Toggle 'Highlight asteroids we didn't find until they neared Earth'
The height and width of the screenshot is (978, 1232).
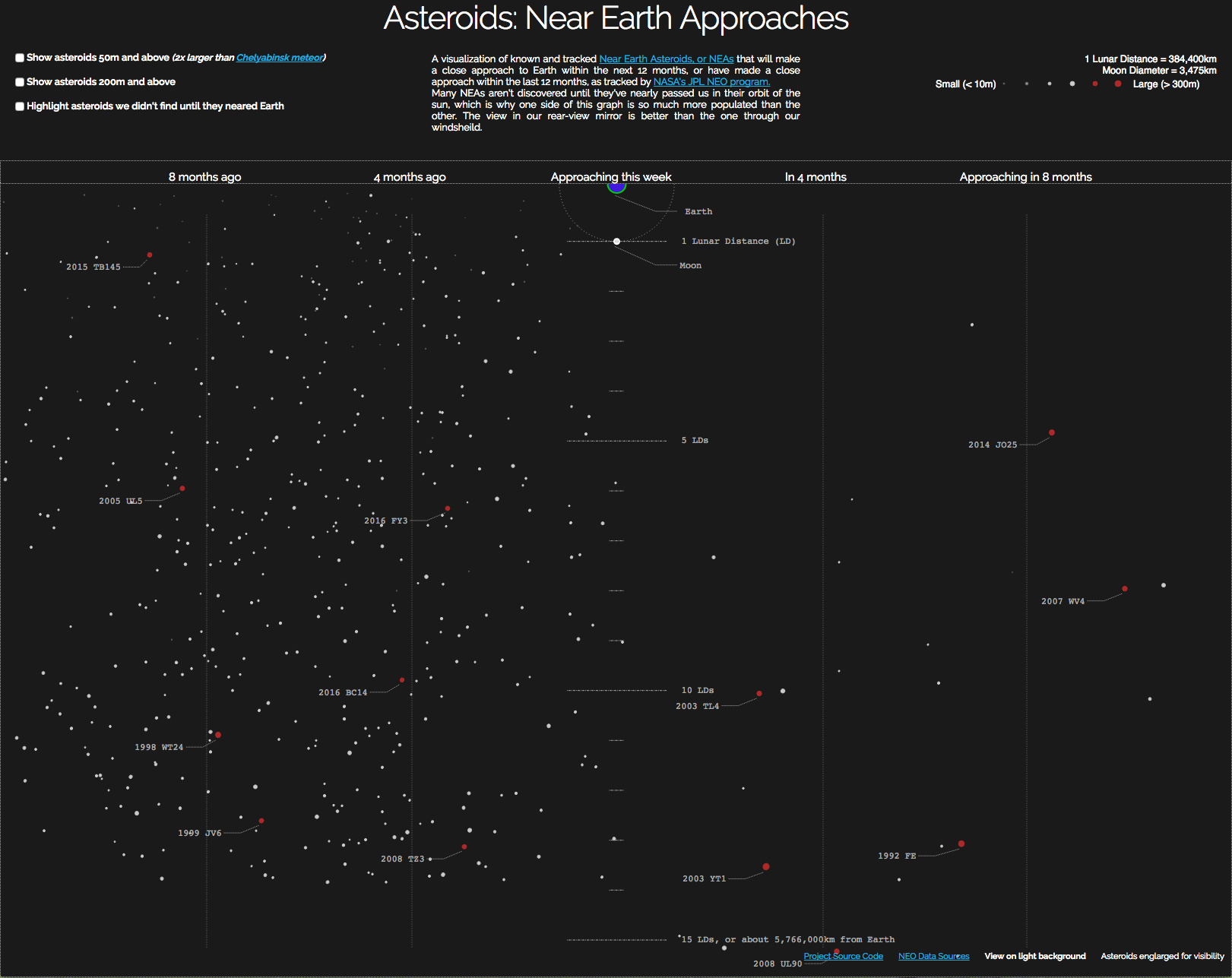pyautogui.click(x=19, y=106)
